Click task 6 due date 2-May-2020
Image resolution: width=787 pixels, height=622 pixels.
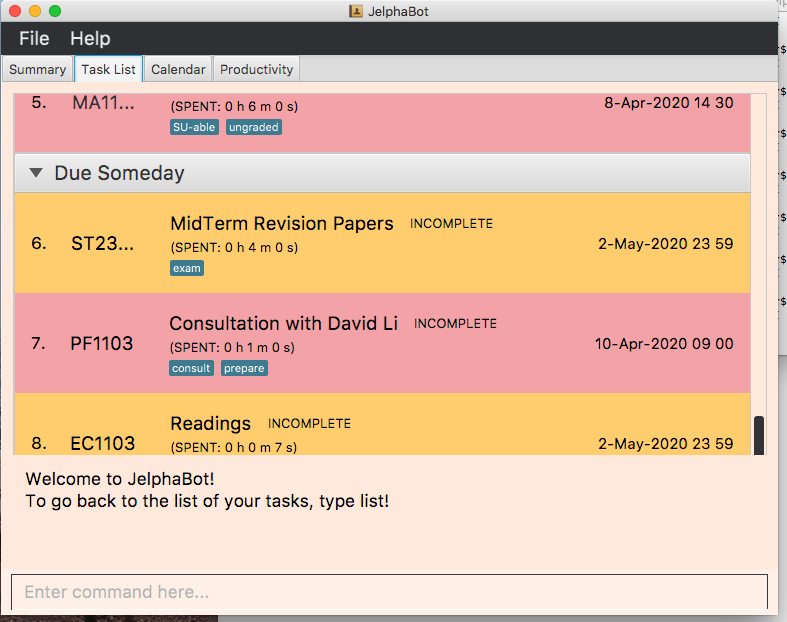(x=666, y=243)
